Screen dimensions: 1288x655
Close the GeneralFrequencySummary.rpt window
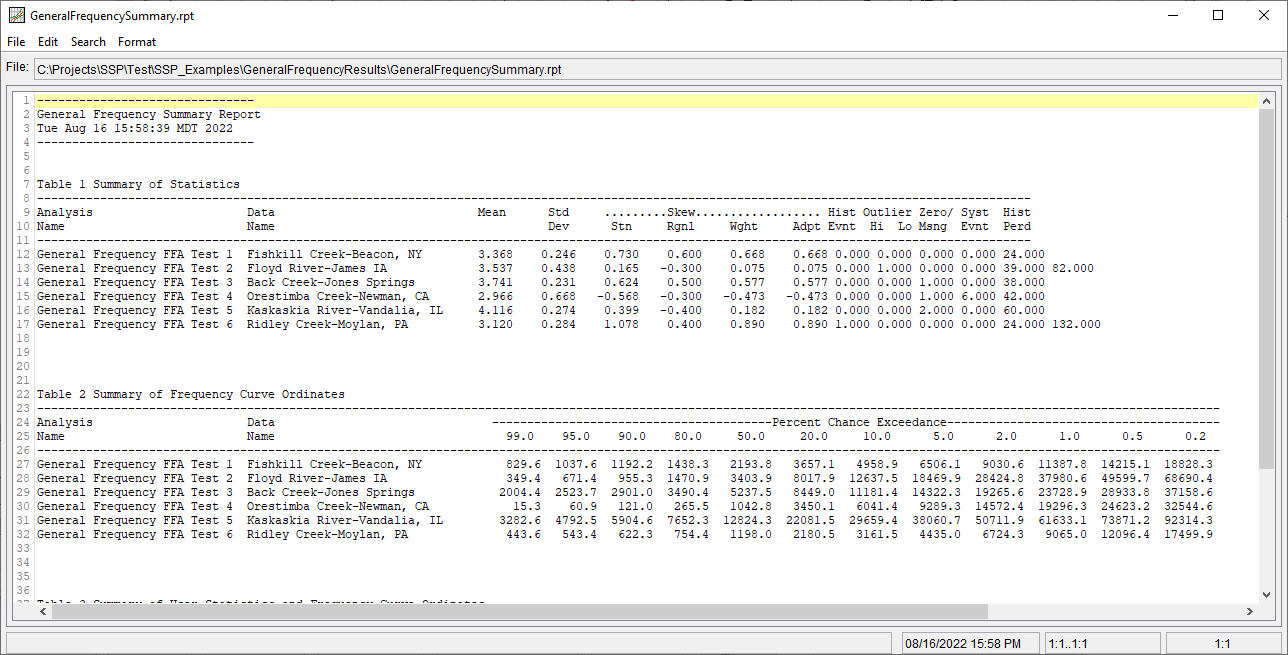1263,15
